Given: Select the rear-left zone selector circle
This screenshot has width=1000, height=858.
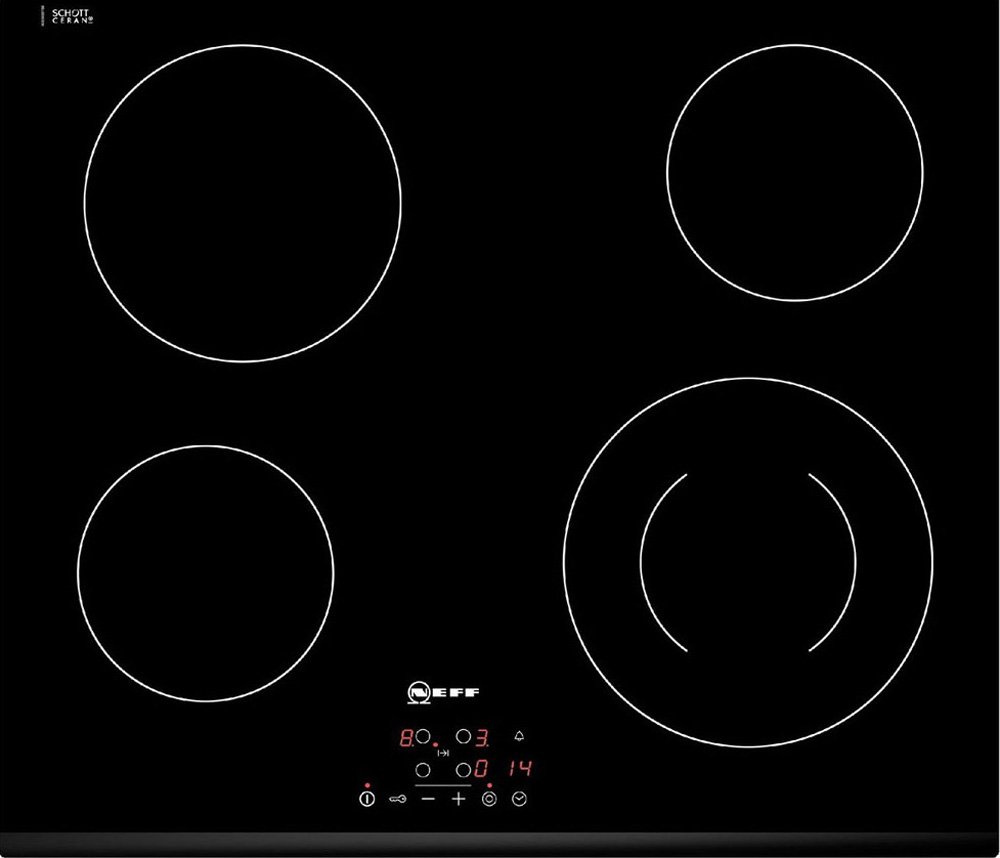Looking at the screenshot, I should tap(423, 738).
